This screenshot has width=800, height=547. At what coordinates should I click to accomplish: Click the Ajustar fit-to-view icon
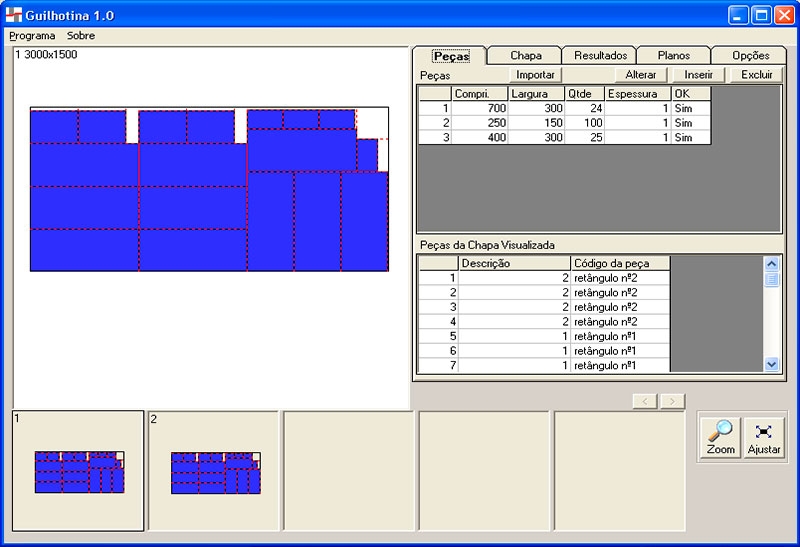click(764, 437)
